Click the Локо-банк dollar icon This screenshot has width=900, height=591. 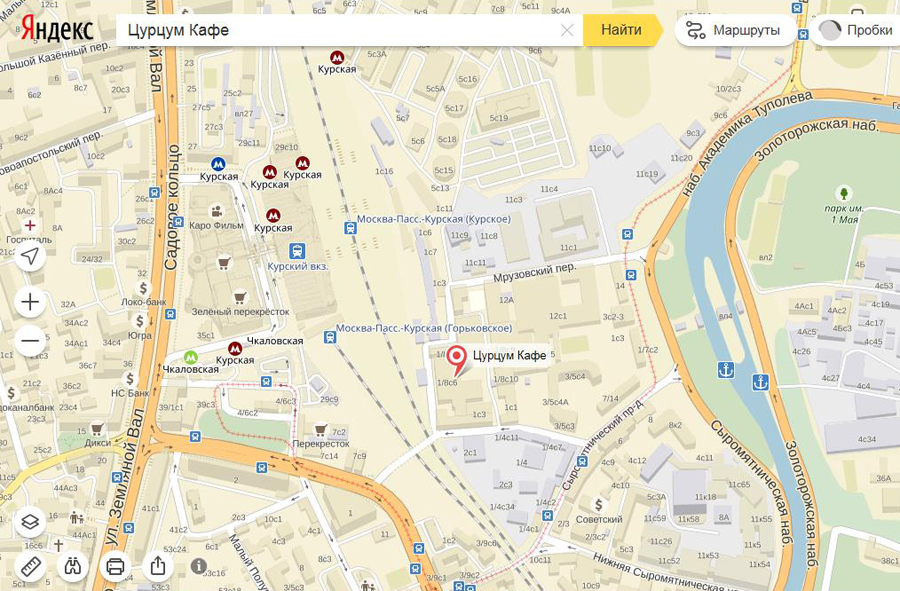(143, 288)
